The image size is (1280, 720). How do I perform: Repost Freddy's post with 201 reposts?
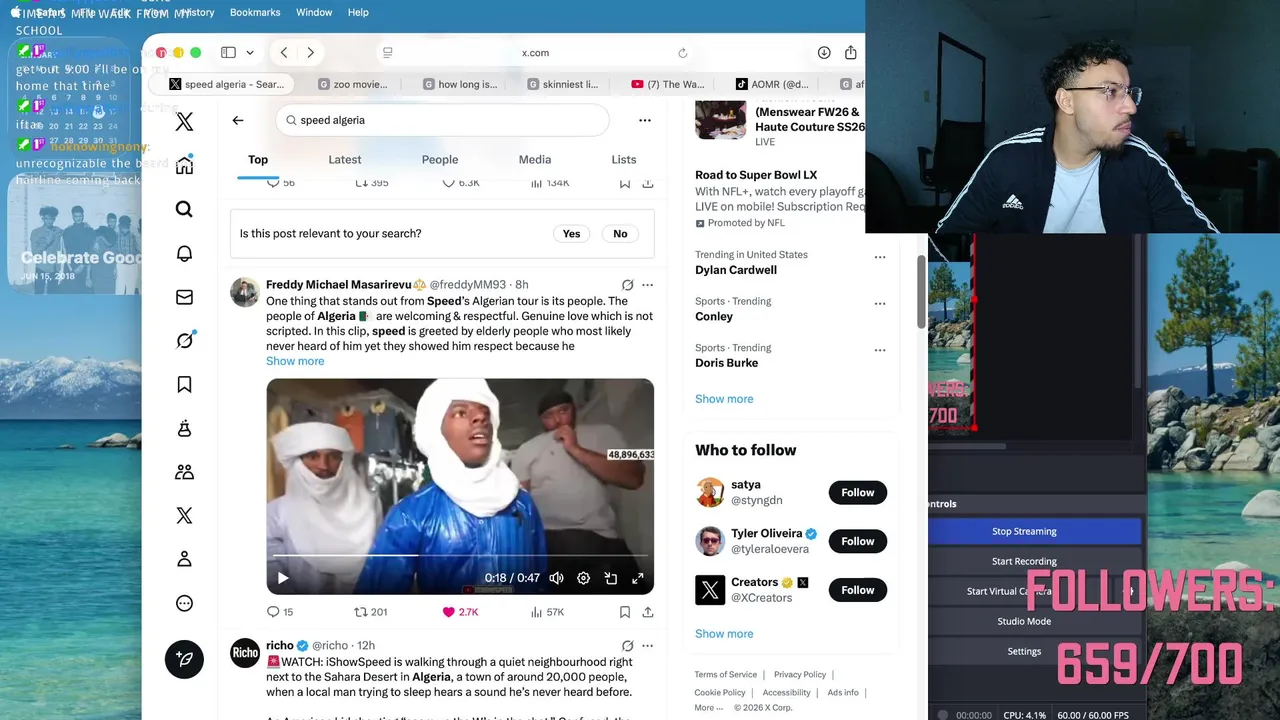click(x=371, y=612)
